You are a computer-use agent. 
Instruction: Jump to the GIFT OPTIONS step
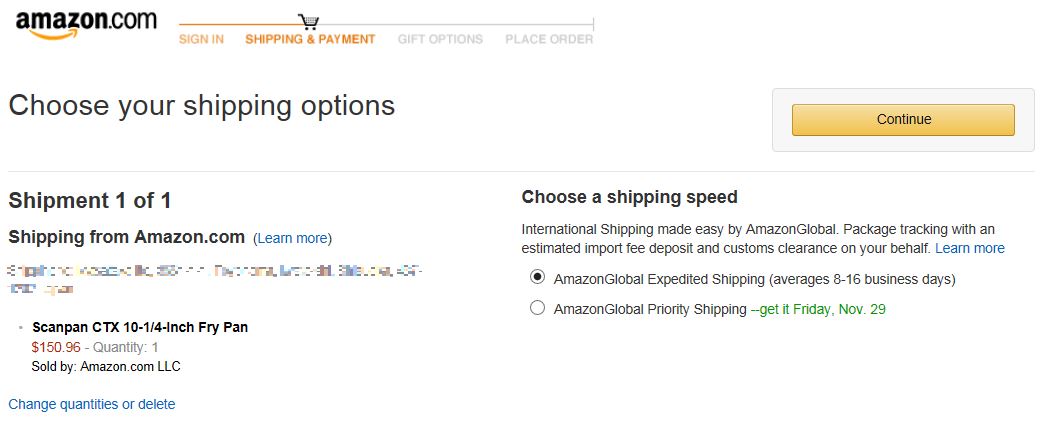[440, 39]
